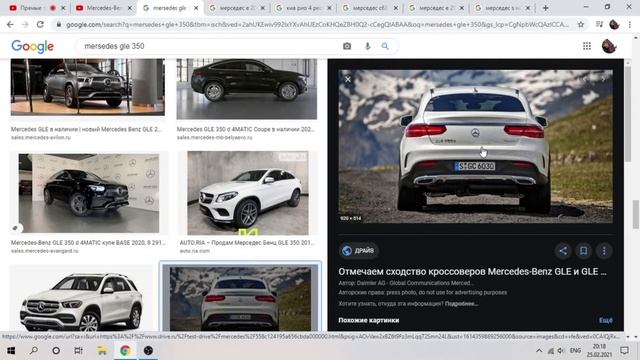
Task: Click Ещё next to Похожие картинки
Action: click(x=606, y=320)
